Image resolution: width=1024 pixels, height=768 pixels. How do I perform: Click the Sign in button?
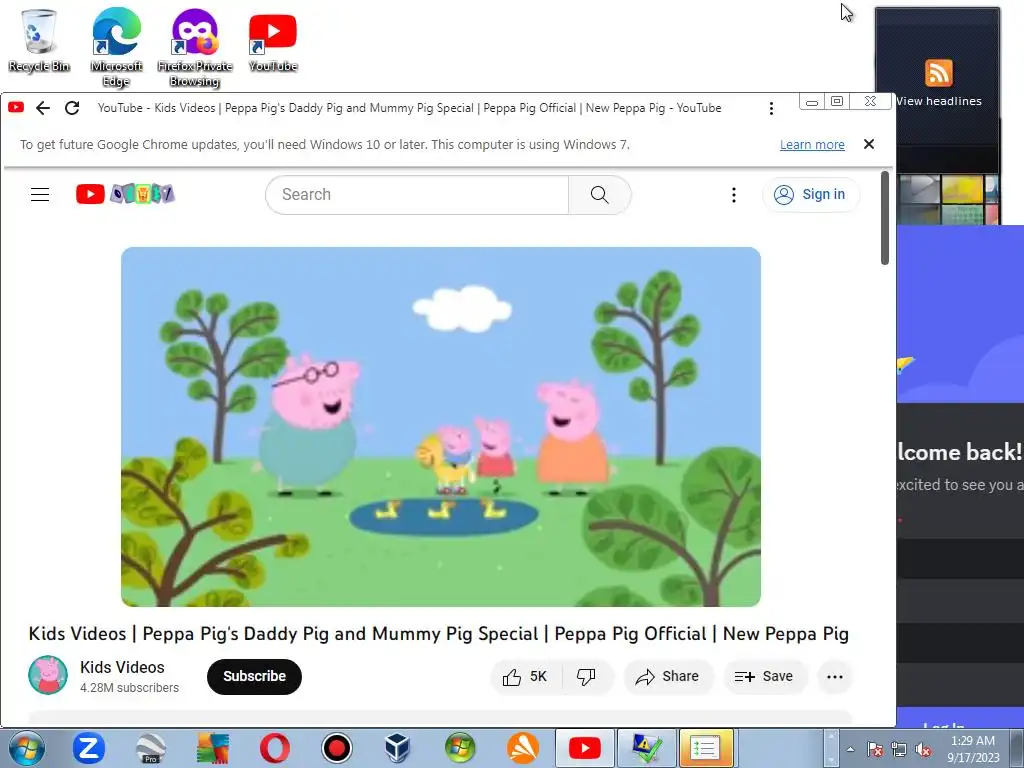pos(810,195)
